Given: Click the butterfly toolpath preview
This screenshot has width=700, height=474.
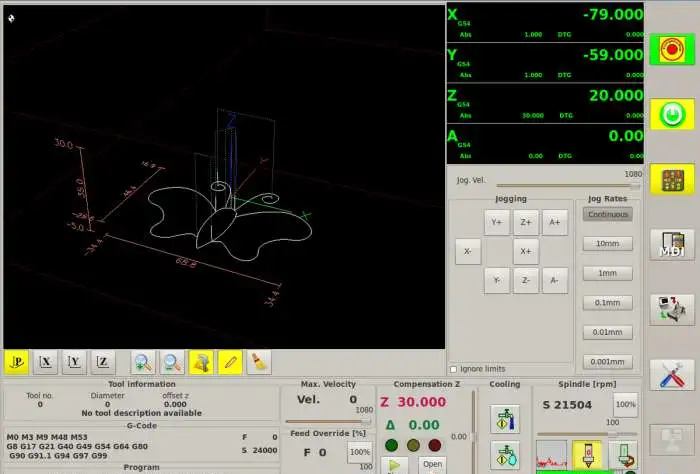Looking at the screenshot, I should click(230, 221).
